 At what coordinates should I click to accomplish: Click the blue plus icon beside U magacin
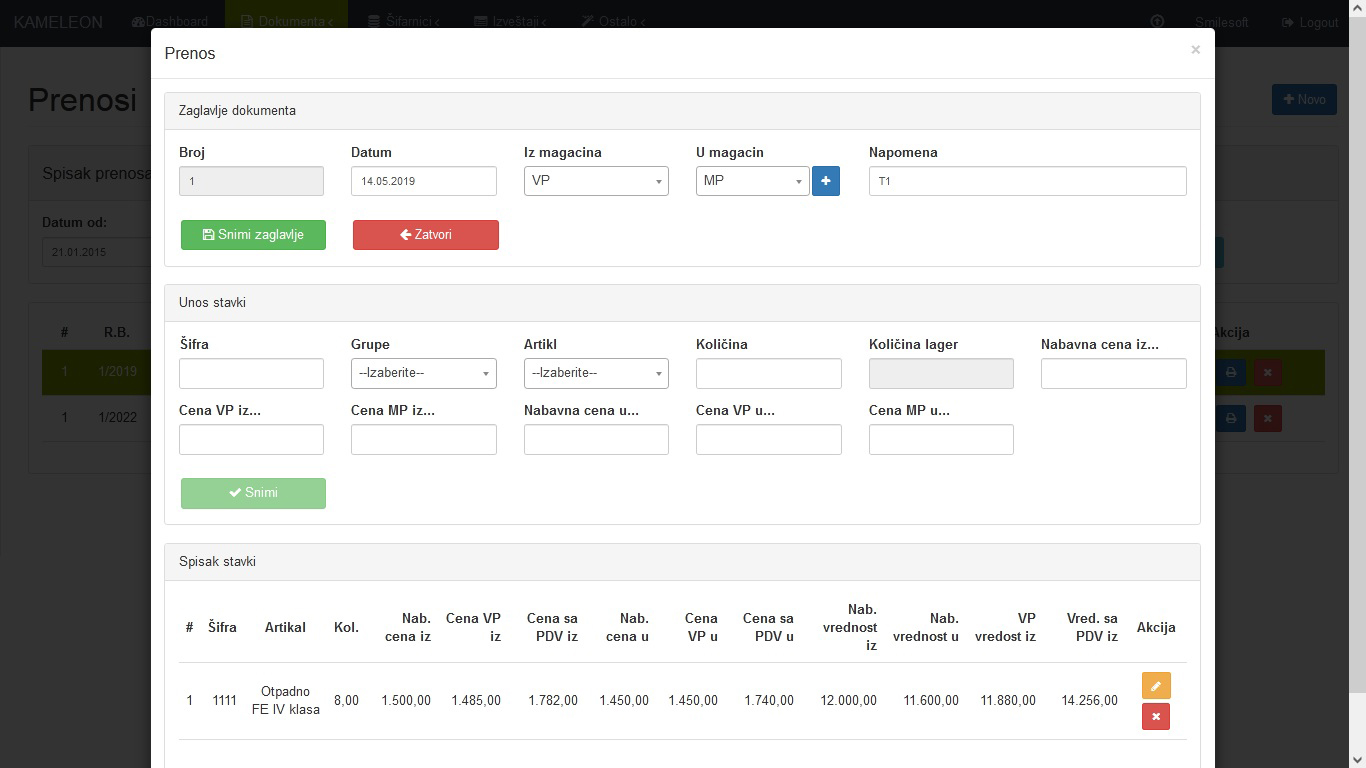pos(825,181)
